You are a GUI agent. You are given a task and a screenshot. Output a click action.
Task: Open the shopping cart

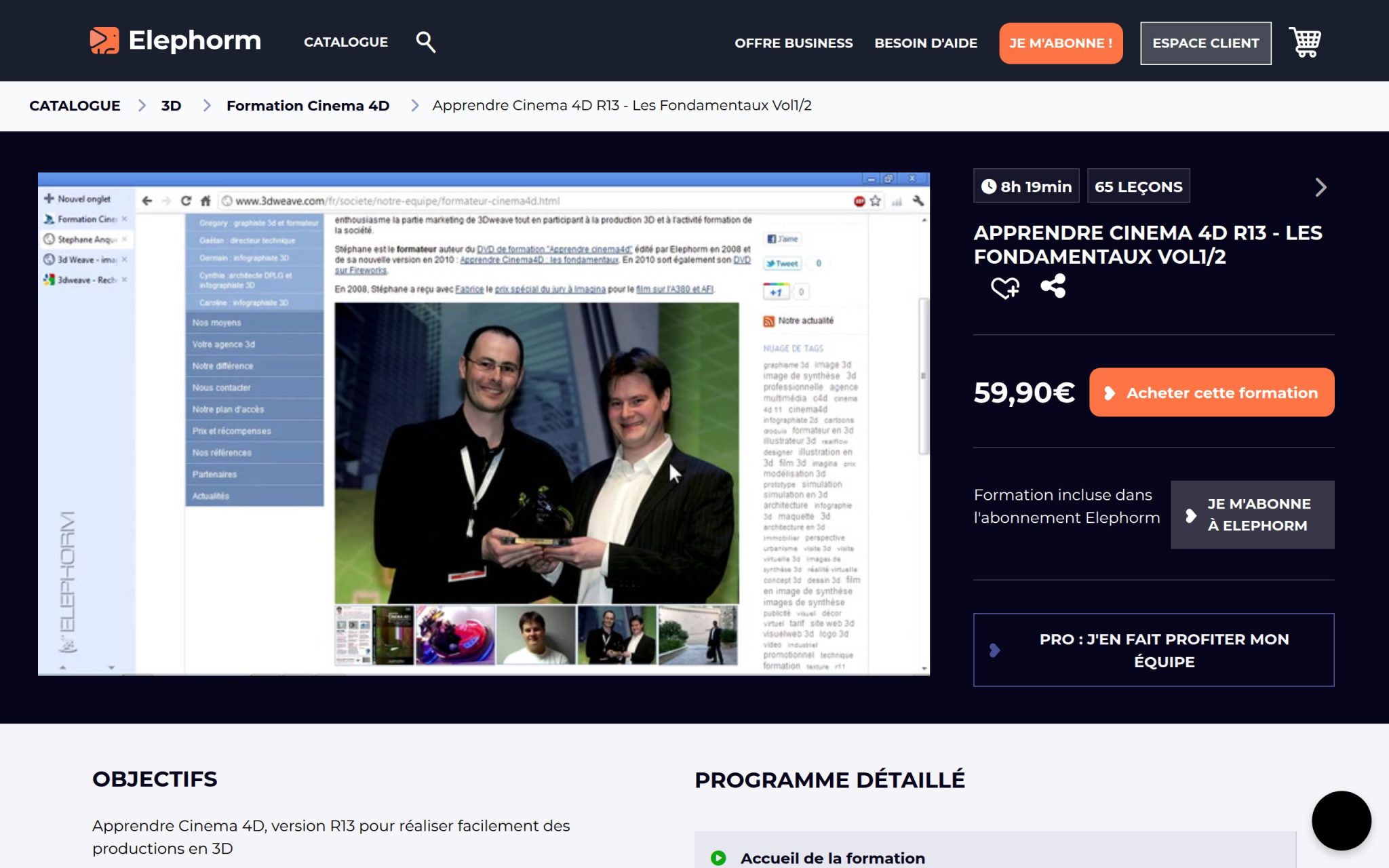1305,43
